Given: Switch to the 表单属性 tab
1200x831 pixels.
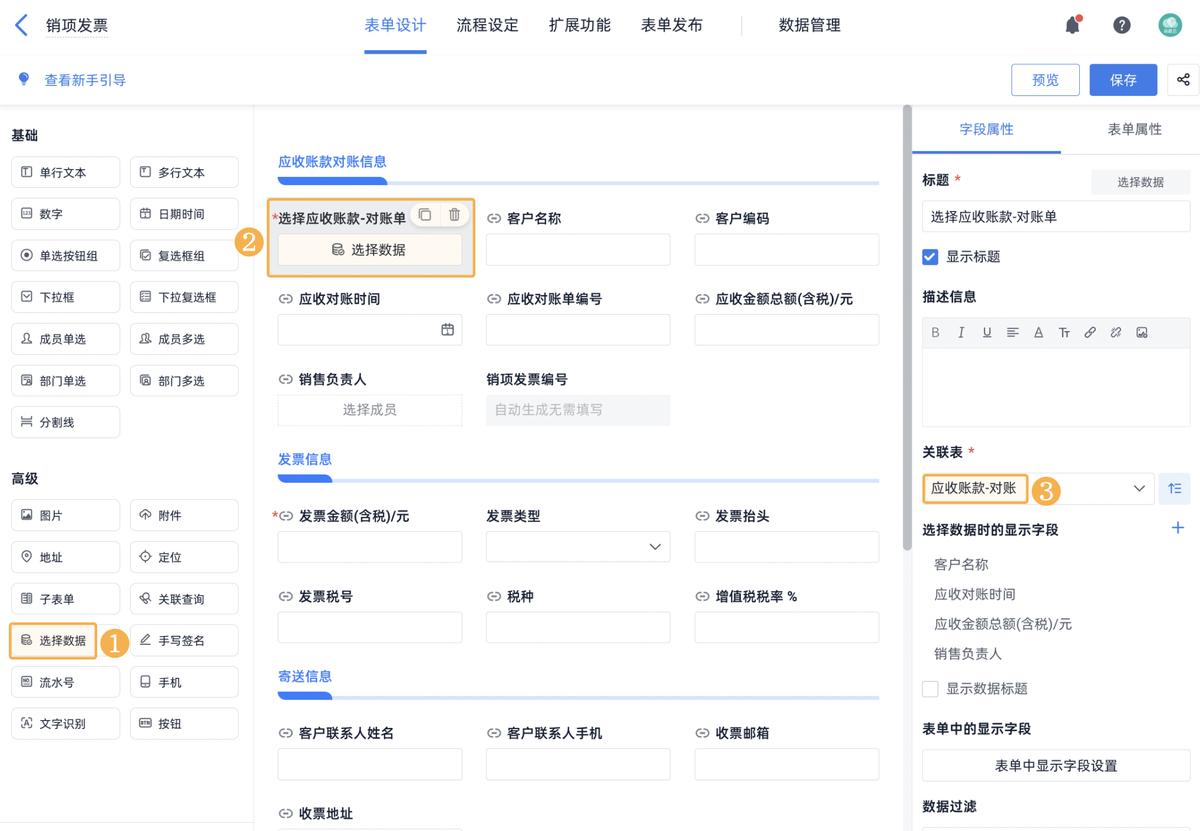Looking at the screenshot, I should tap(1134, 130).
